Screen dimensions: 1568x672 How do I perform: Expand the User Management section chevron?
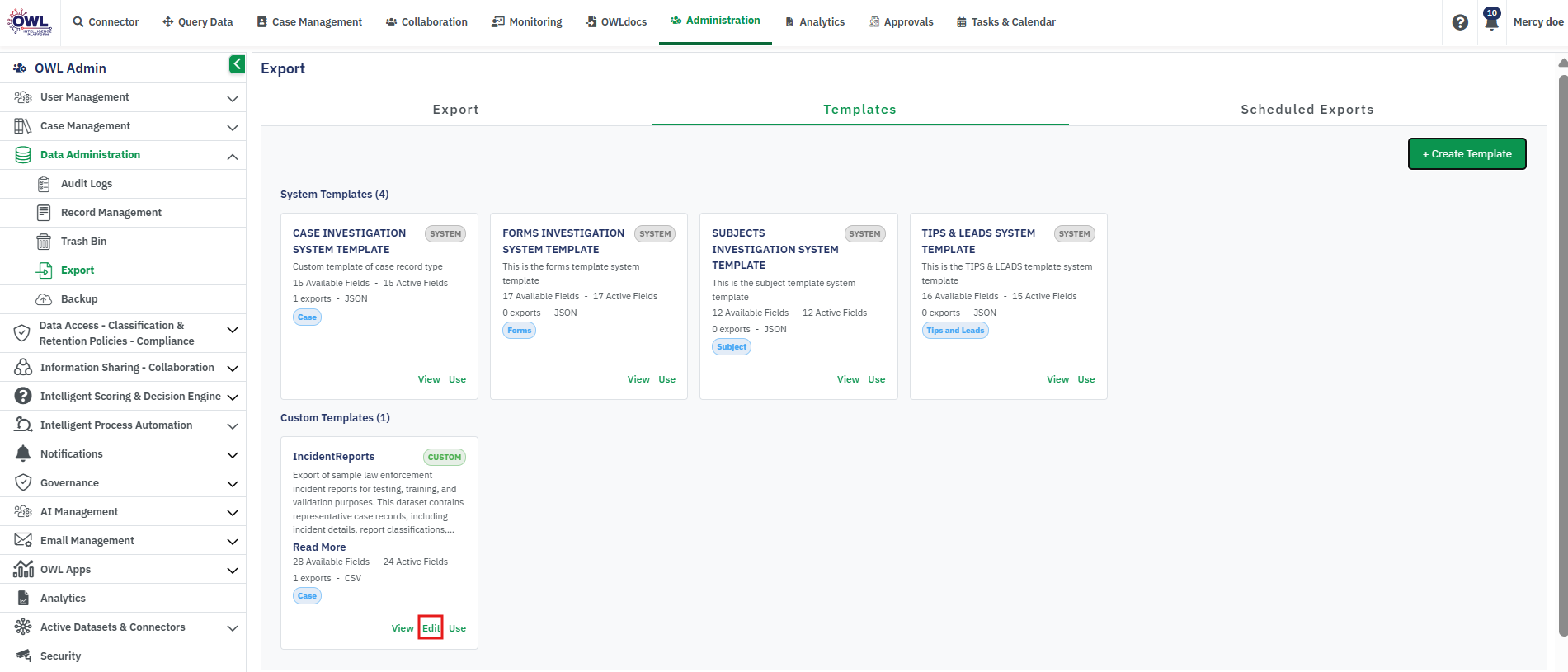[233, 98]
